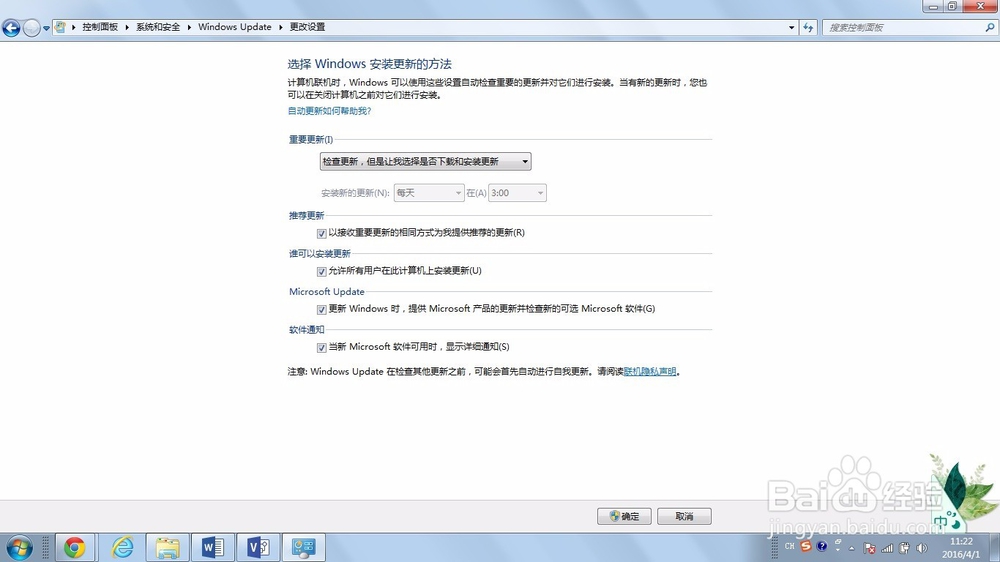Click the Control Panel taskbar icon
Viewport: 1000px width, 562px height.
coord(304,547)
